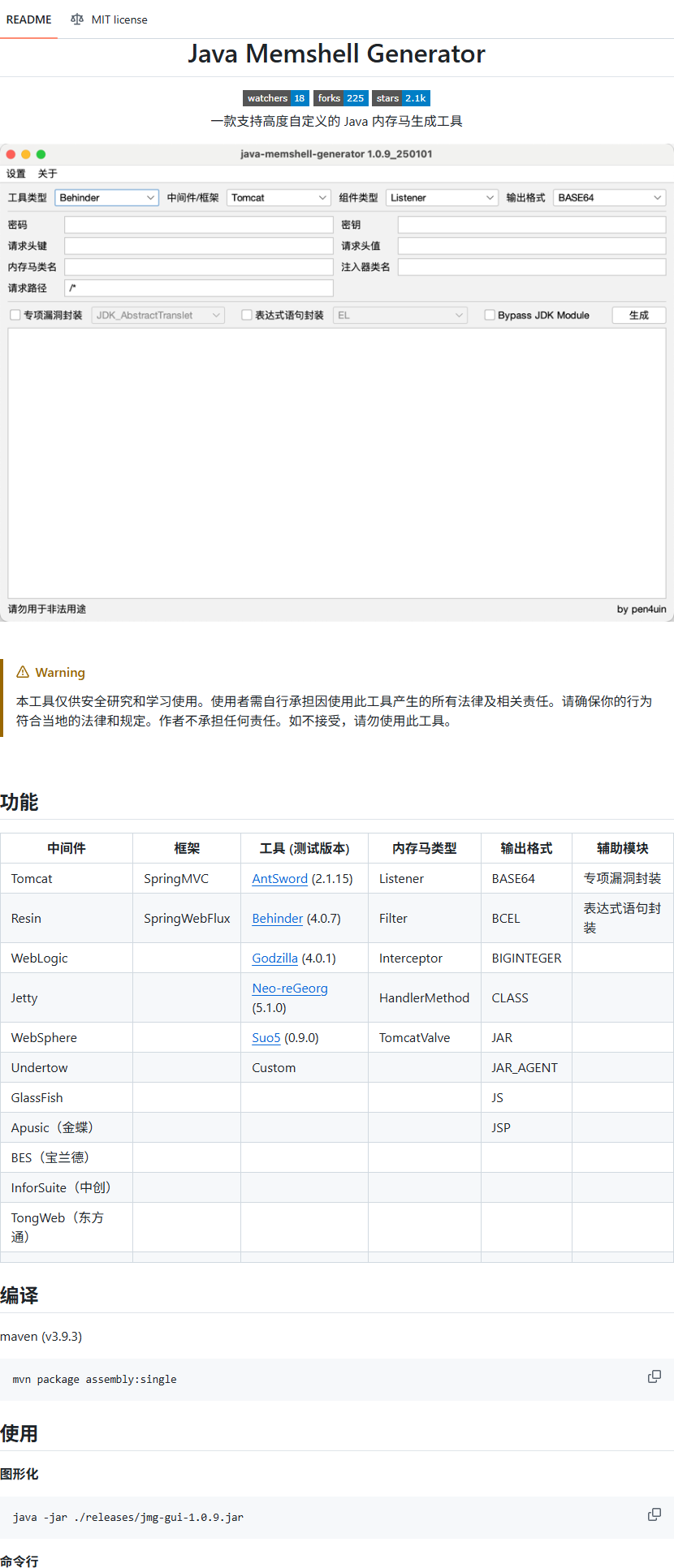Screen dimensions: 674x1568
Task: Expand the 中间件/框架 Tomcat dropdown
Action: (x=279, y=197)
